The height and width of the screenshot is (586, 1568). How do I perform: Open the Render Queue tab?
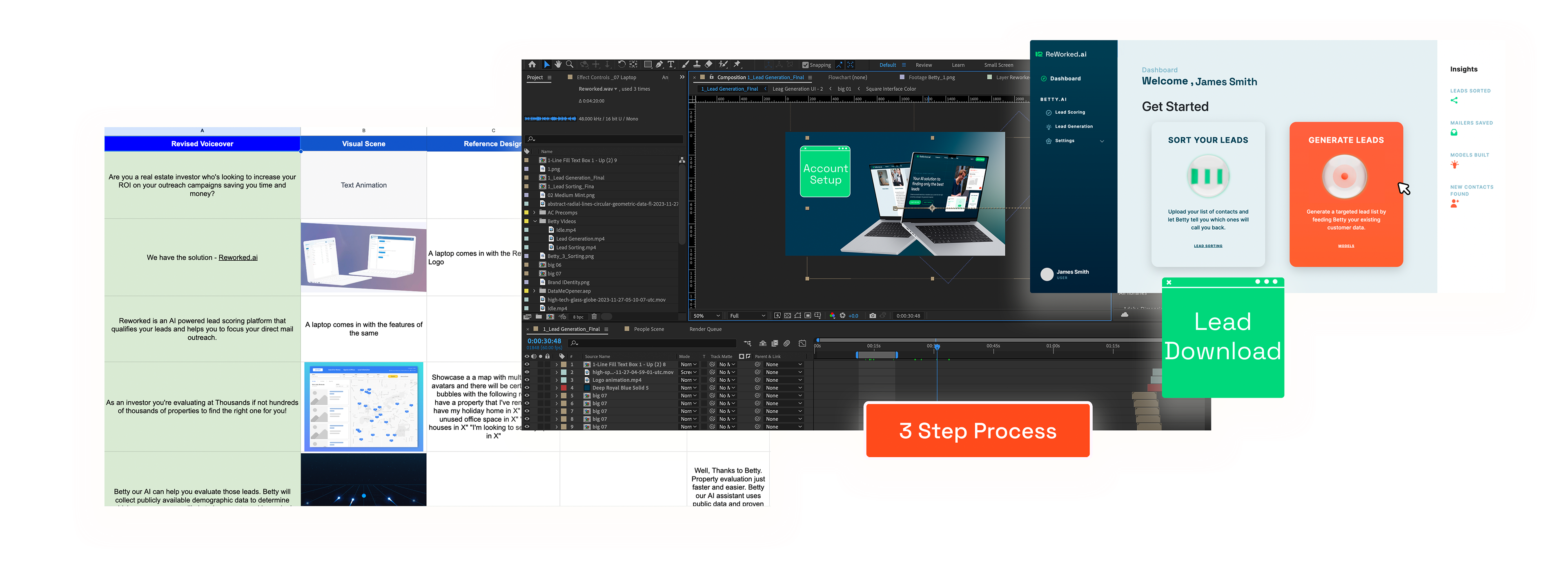[705, 329]
